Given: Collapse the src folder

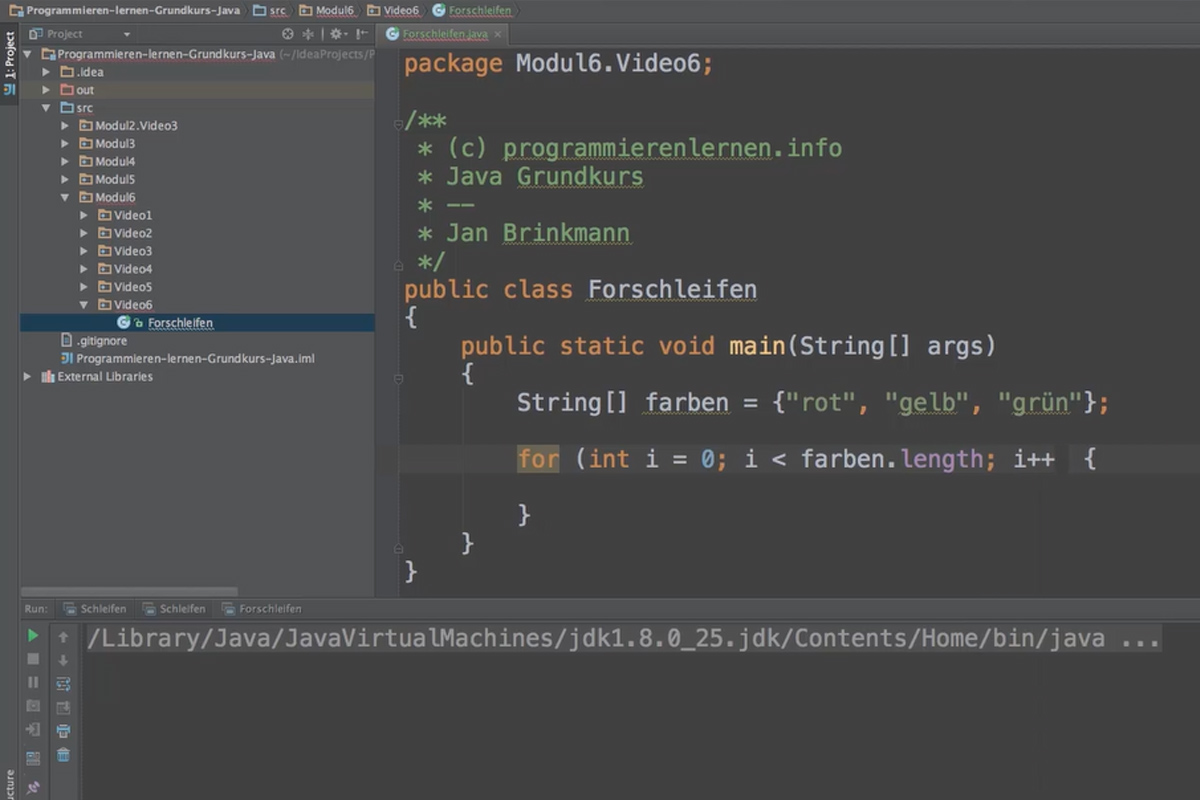Looking at the screenshot, I should click(46, 108).
